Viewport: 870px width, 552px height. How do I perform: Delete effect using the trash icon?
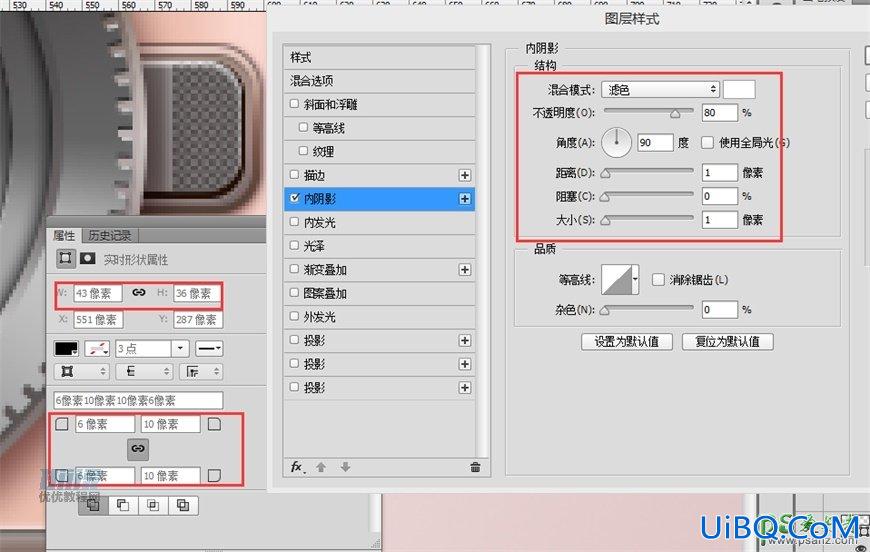click(x=476, y=467)
